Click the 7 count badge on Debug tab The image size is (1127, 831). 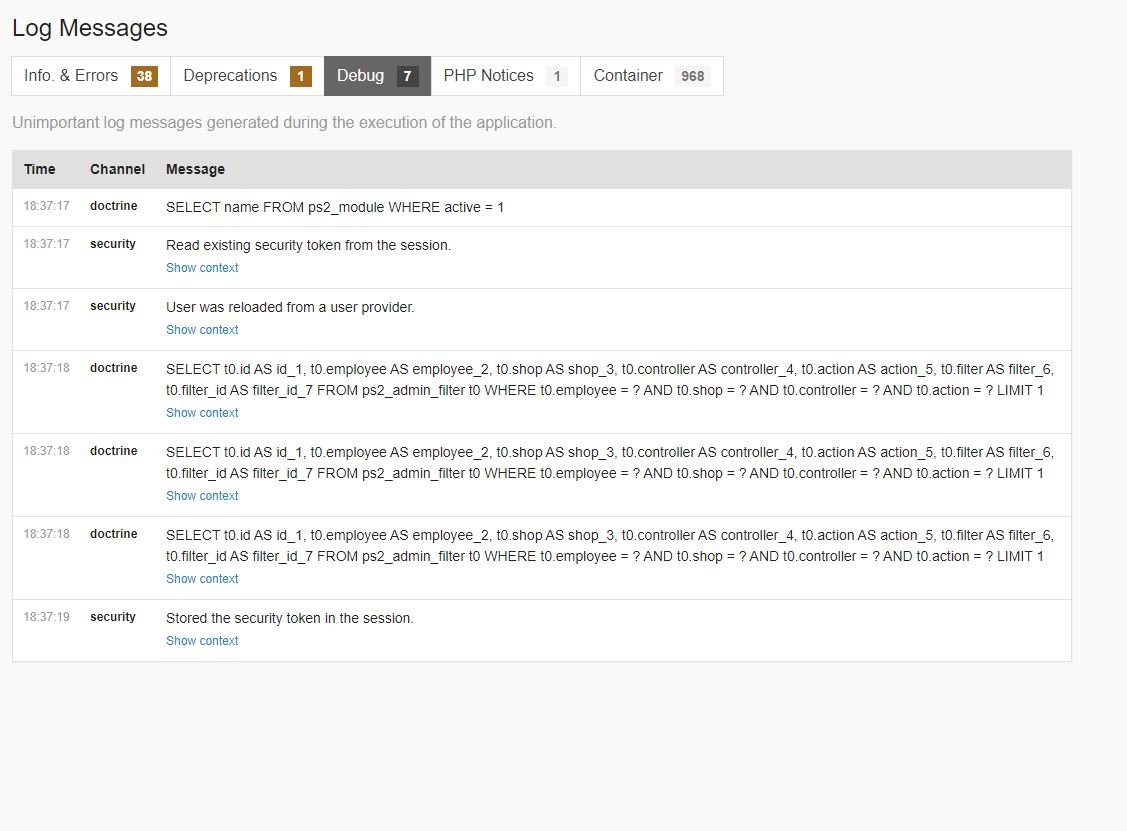[408, 76]
